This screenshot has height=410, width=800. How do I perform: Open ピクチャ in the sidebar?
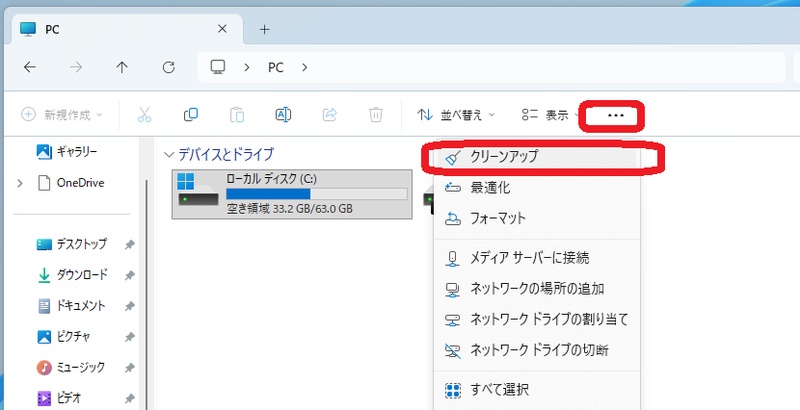click(x=64, y=337)
